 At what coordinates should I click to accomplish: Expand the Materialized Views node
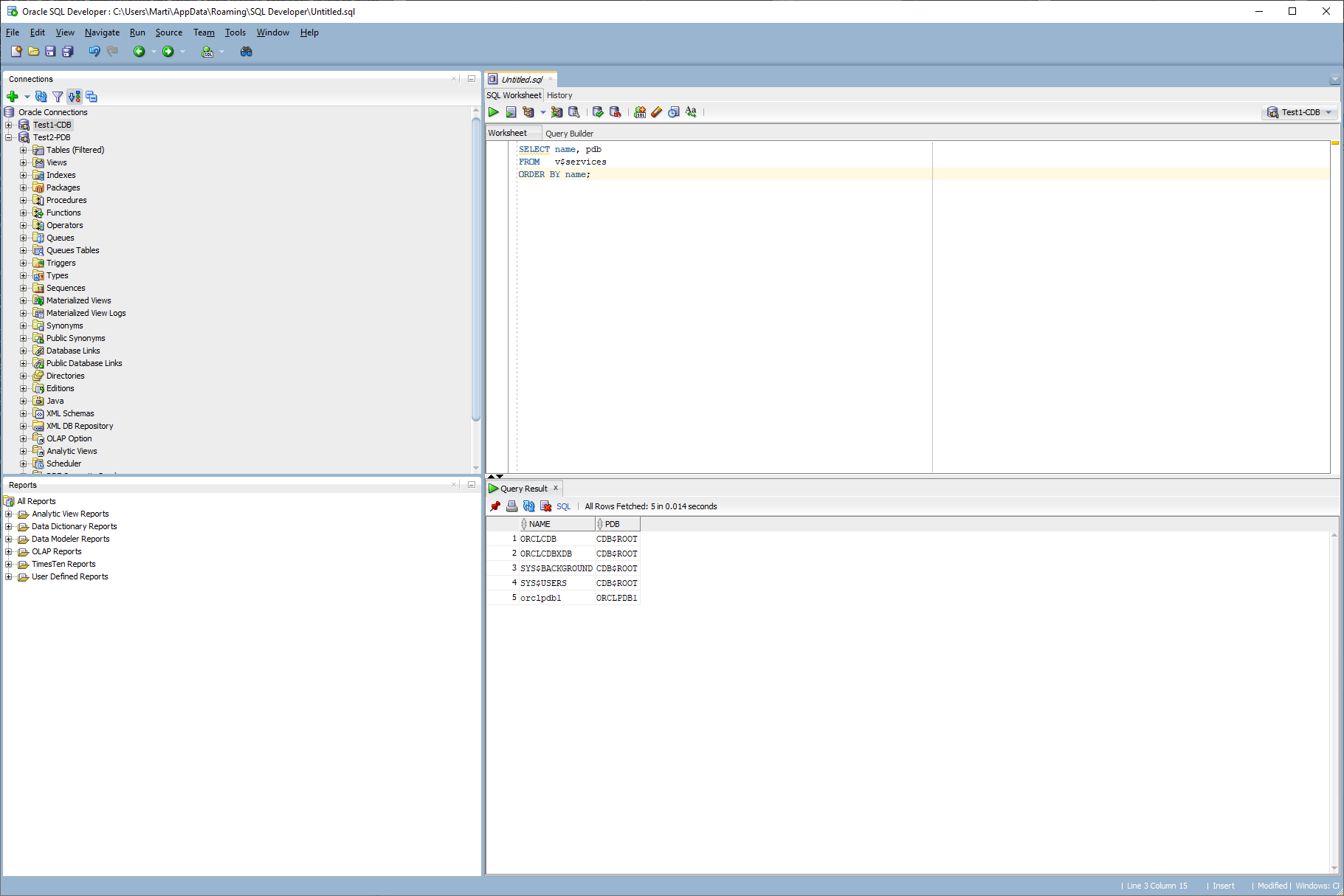click(x=23, y=300)
